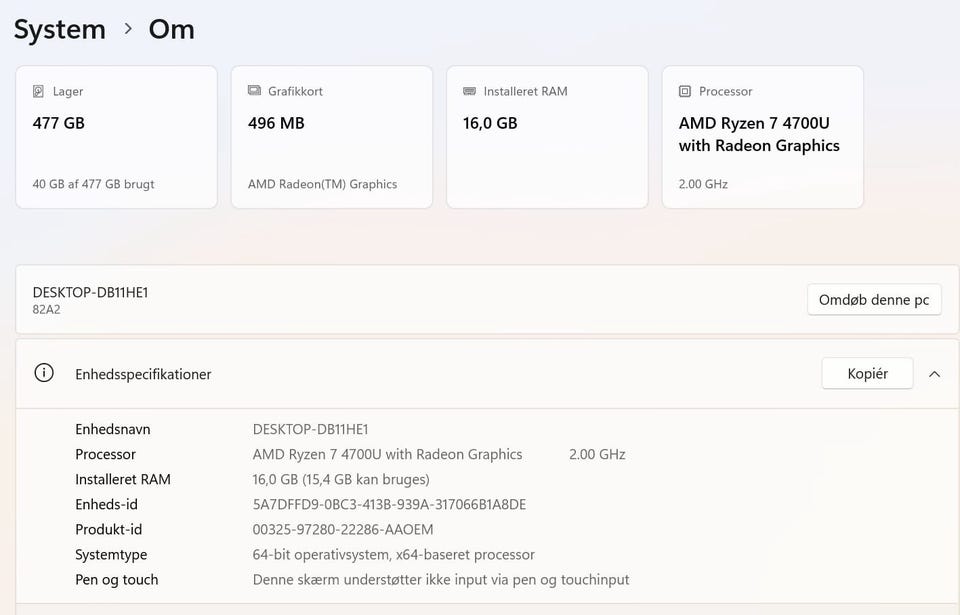Screen dimensions: 960x615
Task: Open the Lager 477 GB card
Action: [x=116, y=137]
